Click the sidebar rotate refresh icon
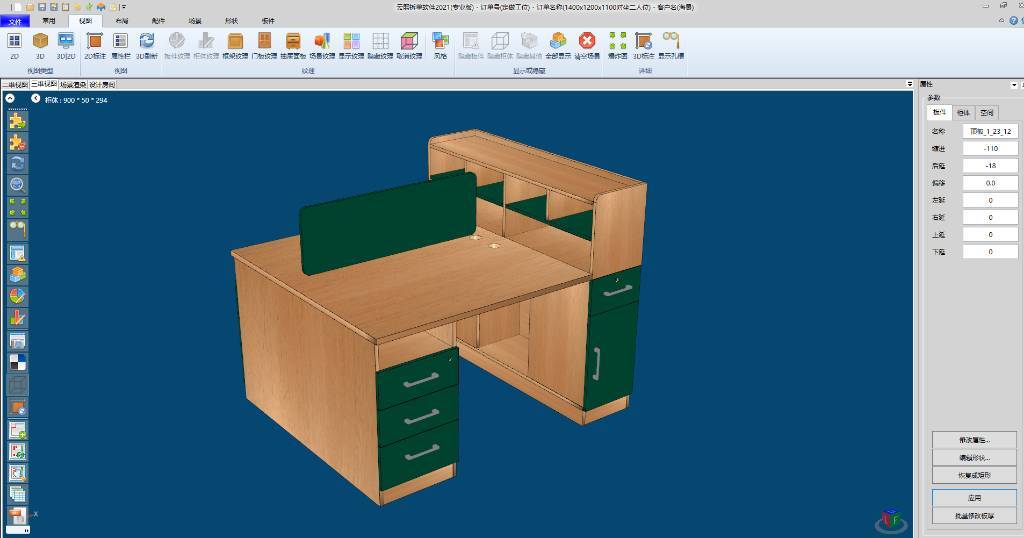The height and width of the screenshot is (538, 1024). click(18, 163)
